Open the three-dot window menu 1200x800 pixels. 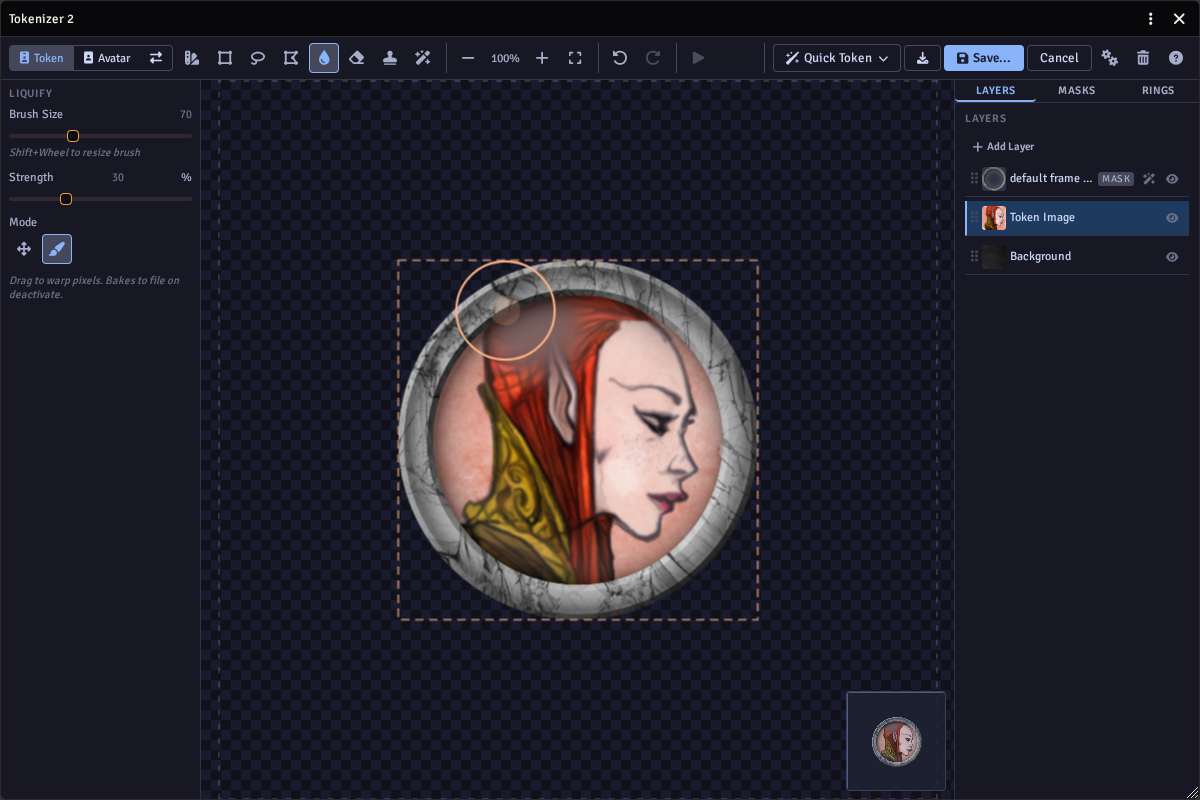pos(1151,19)
